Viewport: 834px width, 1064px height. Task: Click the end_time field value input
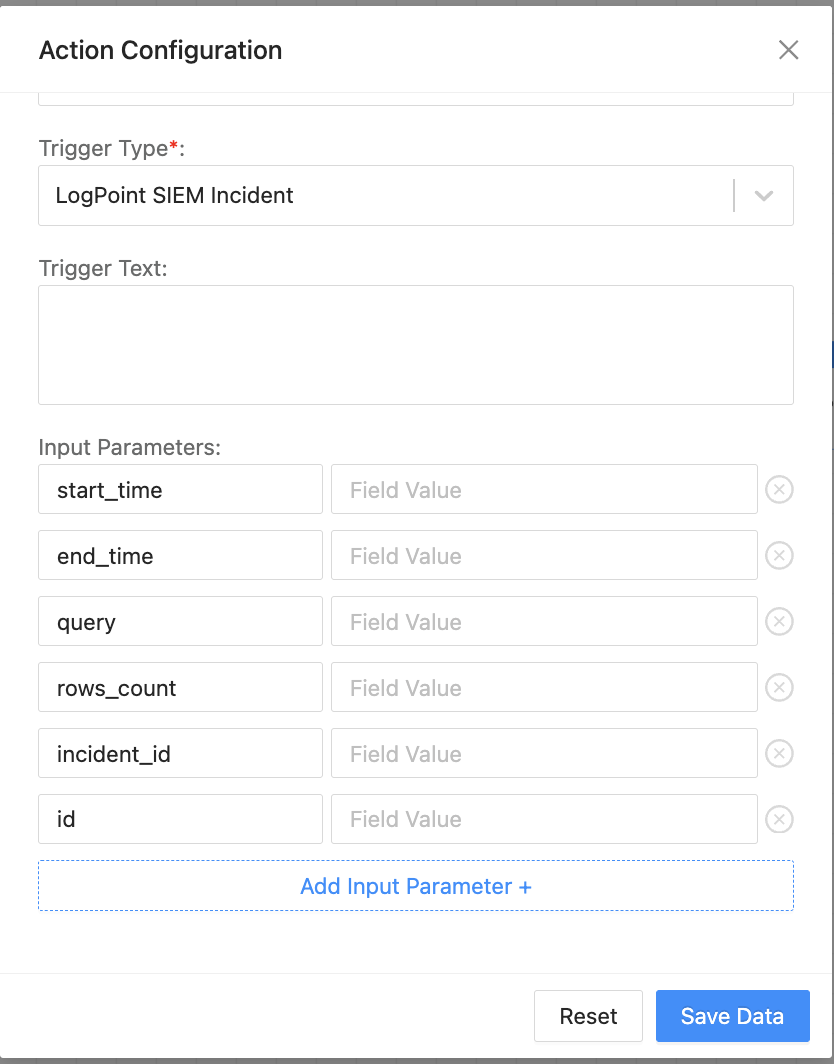pyautogui.click(x=544, y=556)
